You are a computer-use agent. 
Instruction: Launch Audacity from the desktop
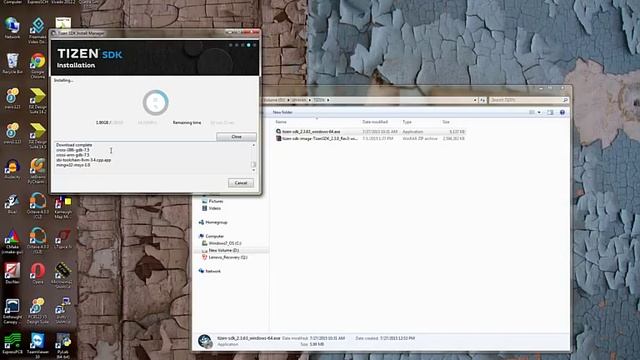click(x=12, y=169)
